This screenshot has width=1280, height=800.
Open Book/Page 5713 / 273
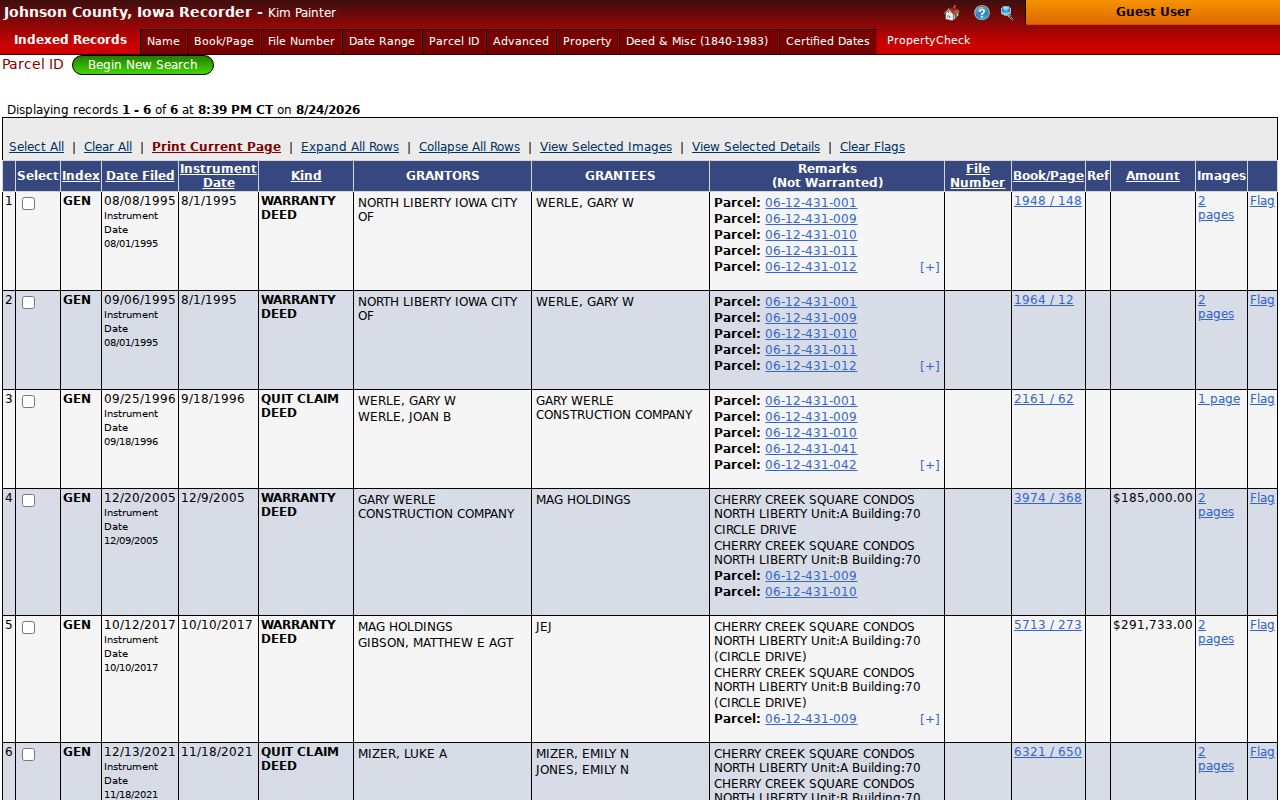click(1048, 625)
